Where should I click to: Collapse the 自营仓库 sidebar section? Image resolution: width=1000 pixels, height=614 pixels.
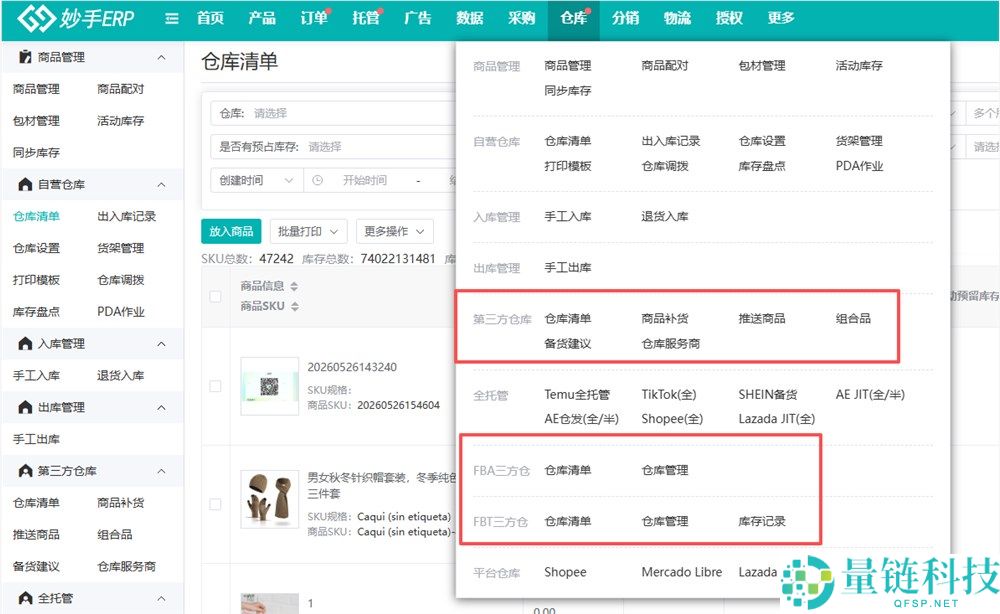point(161,185)
